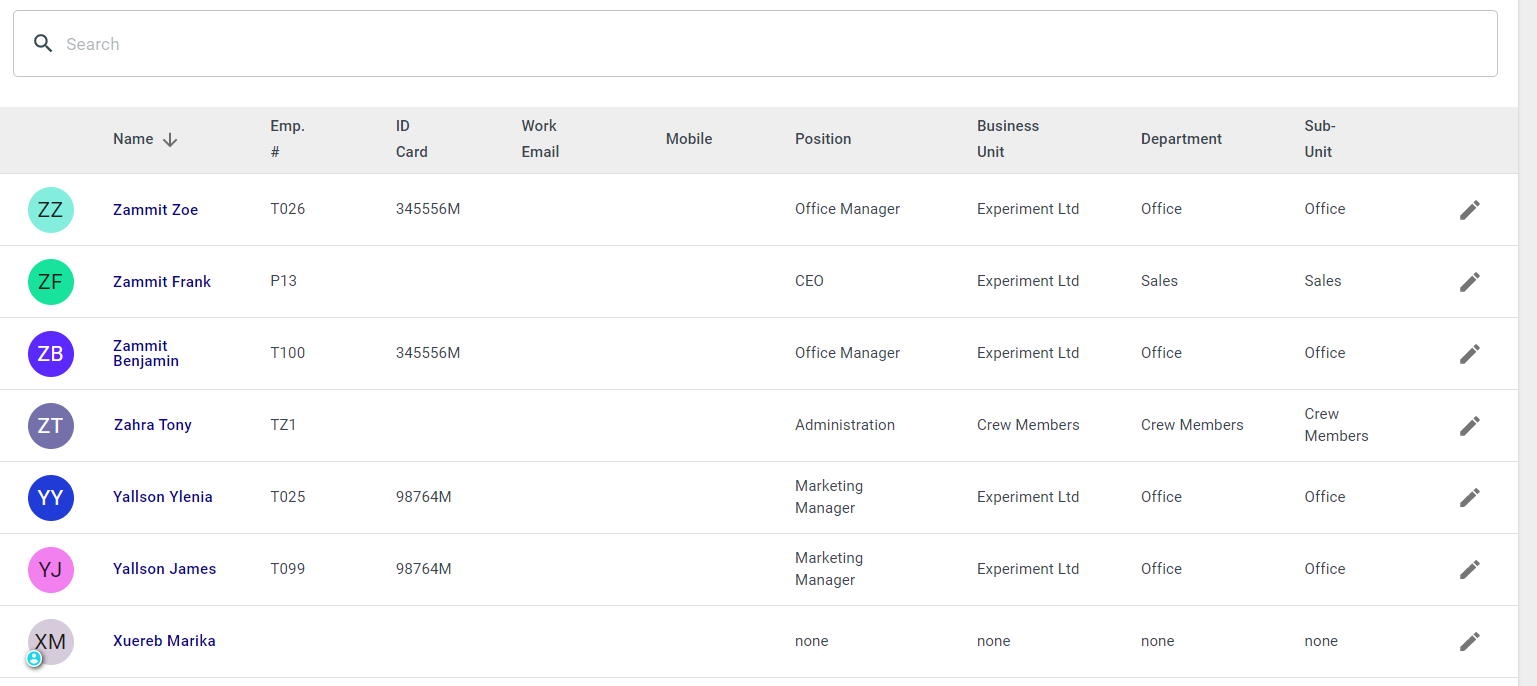Click the Mobile column header
The image size is (1537, 686).
click(689, 139)
